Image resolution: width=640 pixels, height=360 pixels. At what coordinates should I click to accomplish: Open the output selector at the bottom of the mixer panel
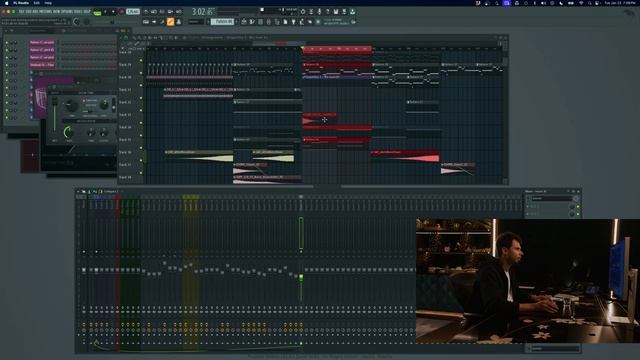point(555,348)
